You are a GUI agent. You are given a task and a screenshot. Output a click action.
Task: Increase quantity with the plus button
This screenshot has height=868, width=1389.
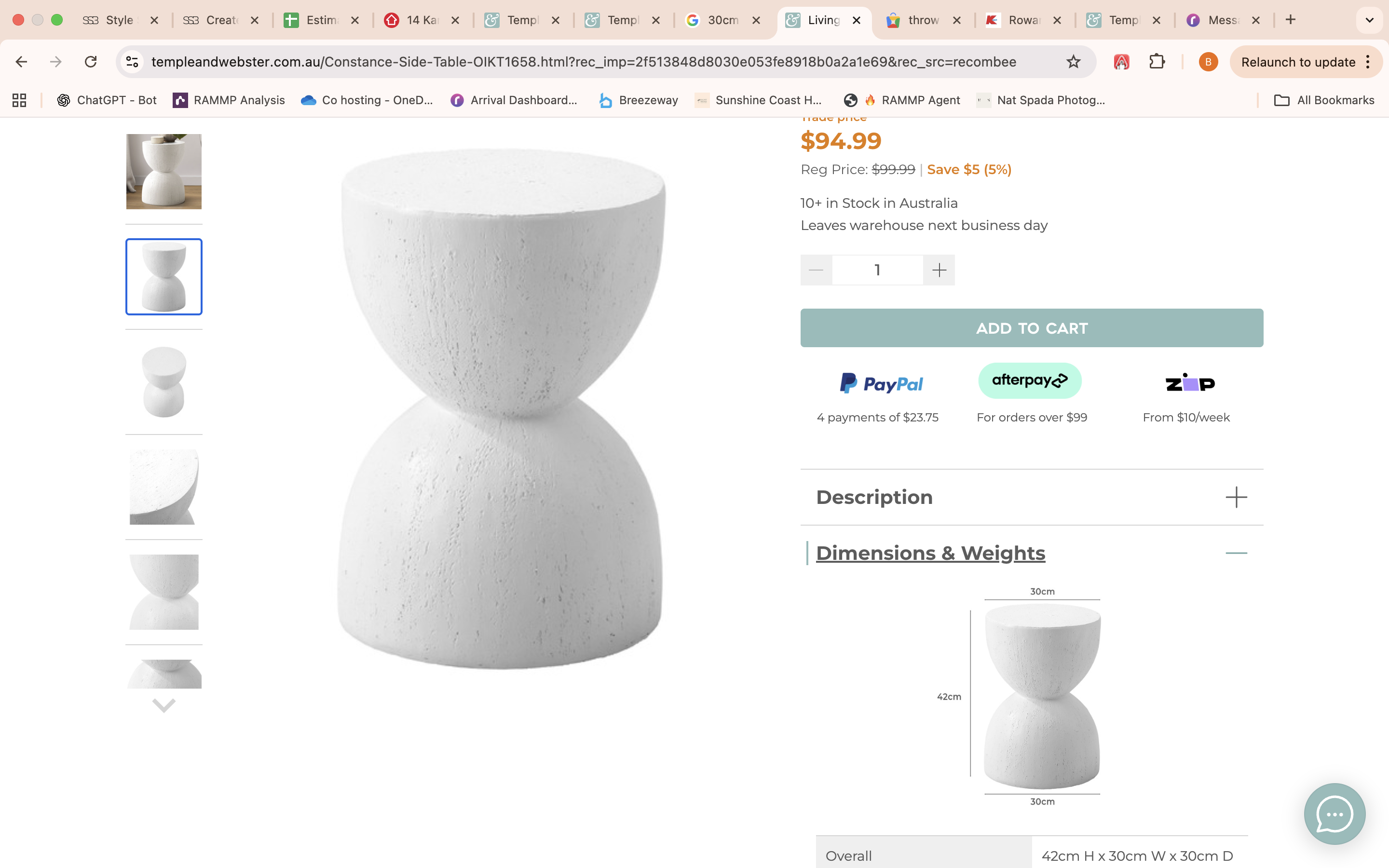939,270
